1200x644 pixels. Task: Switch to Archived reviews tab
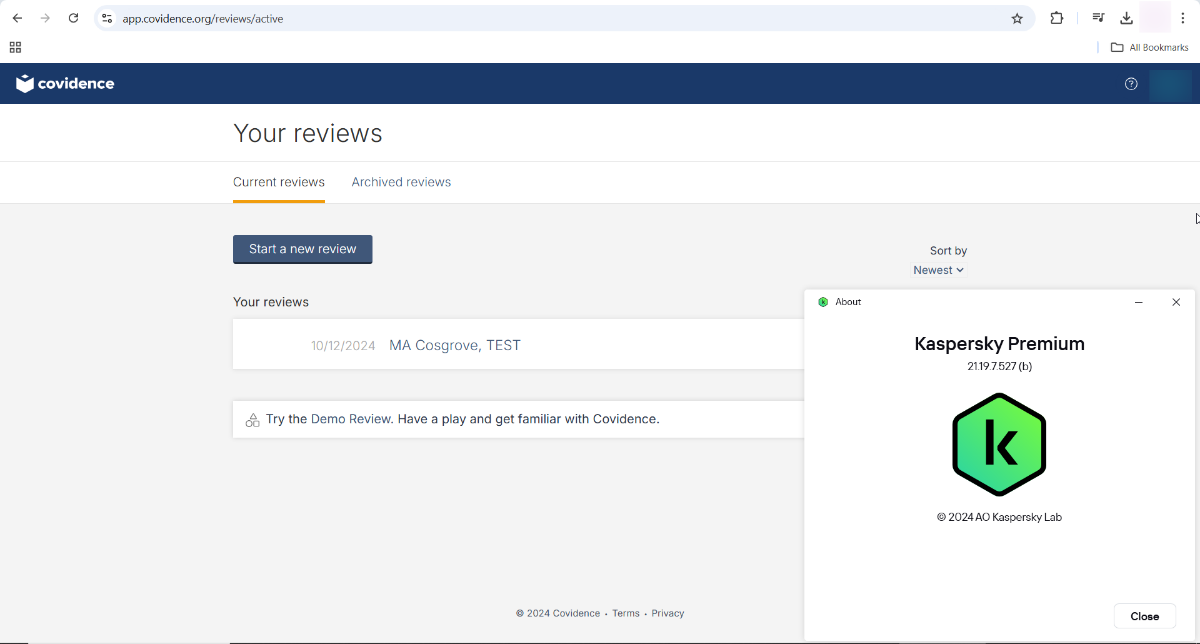401,182
